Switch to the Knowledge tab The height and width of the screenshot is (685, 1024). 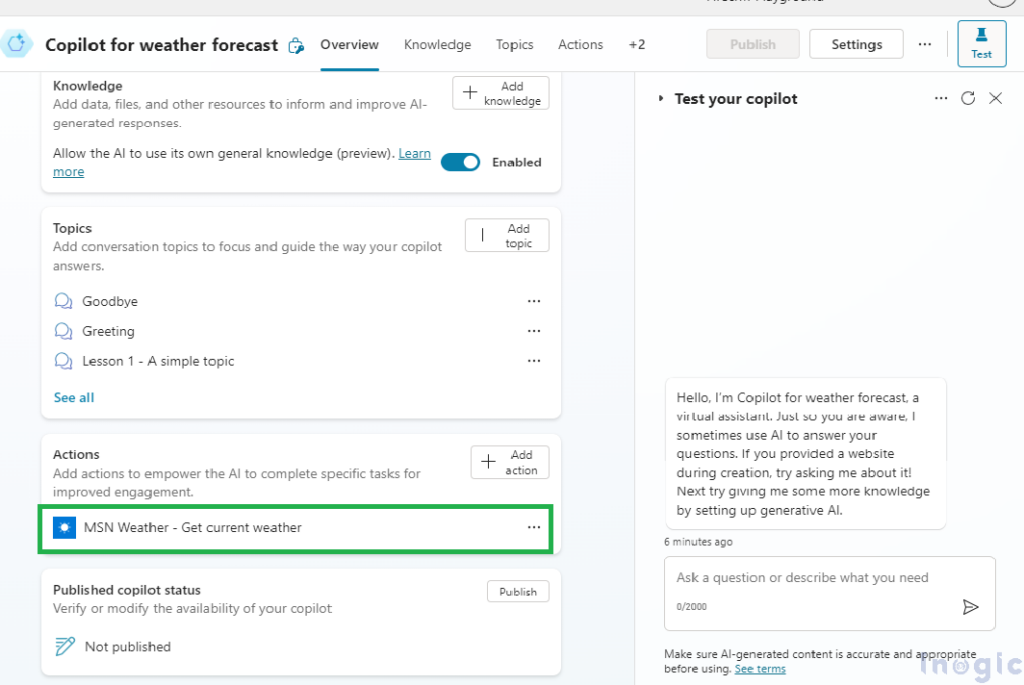tap(437, 44)
